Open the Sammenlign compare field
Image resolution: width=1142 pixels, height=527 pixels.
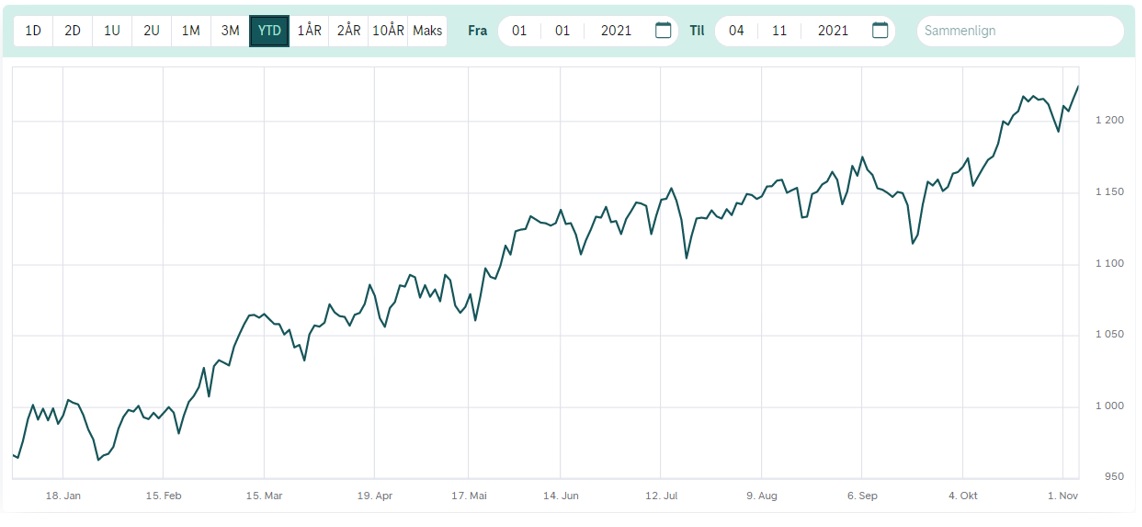pos(1020,31)
